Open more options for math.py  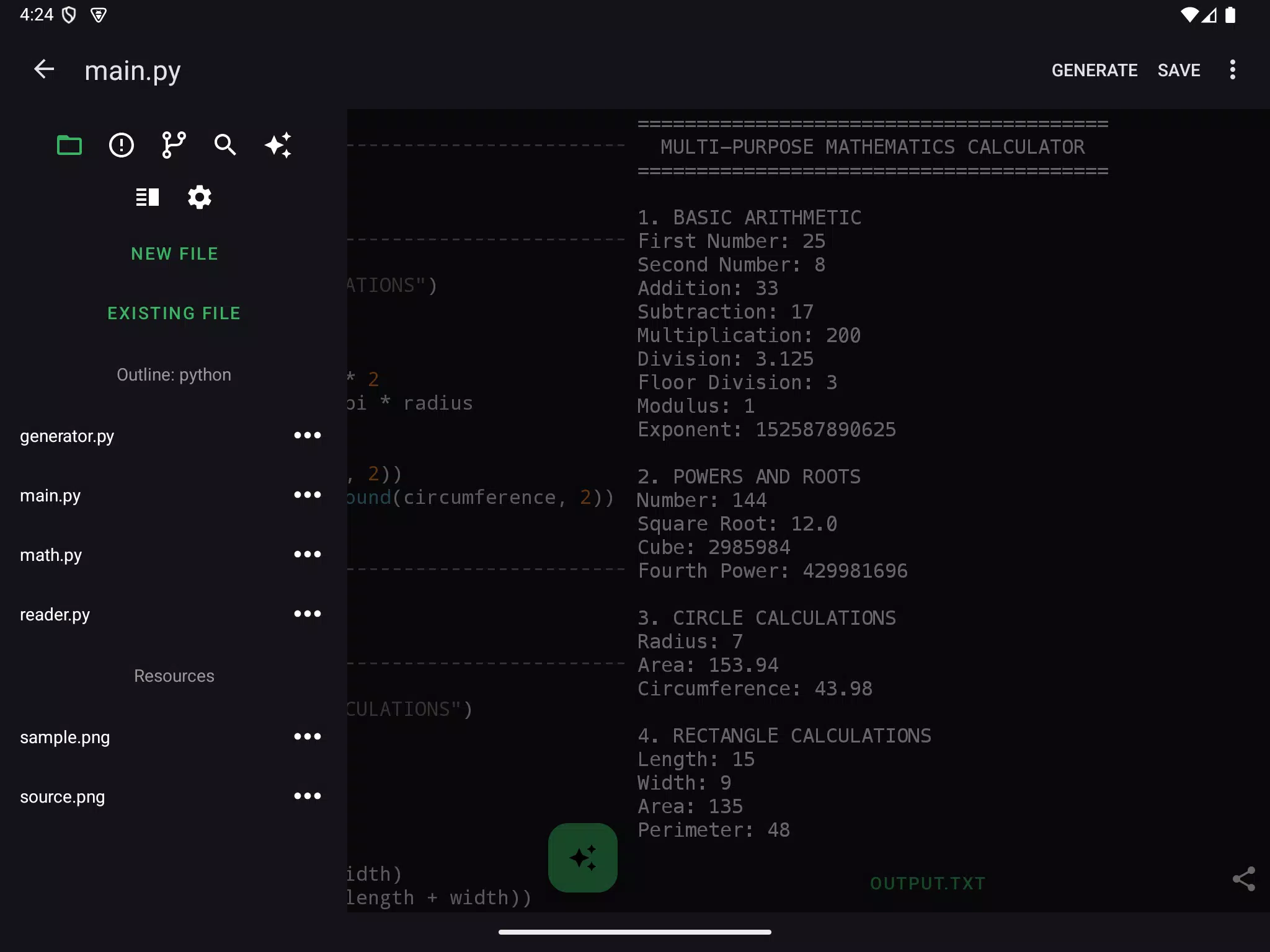tap(308, 554)
